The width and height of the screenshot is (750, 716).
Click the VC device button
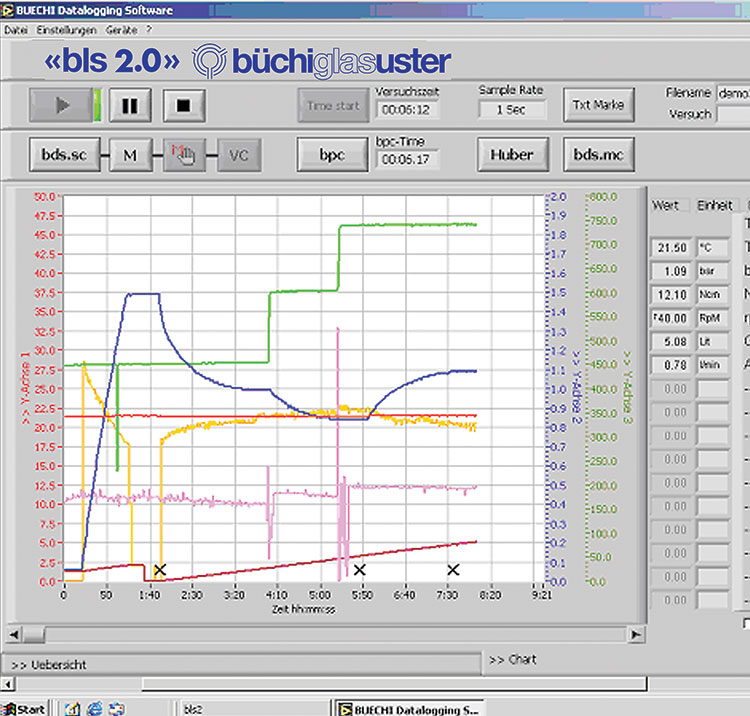(x=239, y=154)
